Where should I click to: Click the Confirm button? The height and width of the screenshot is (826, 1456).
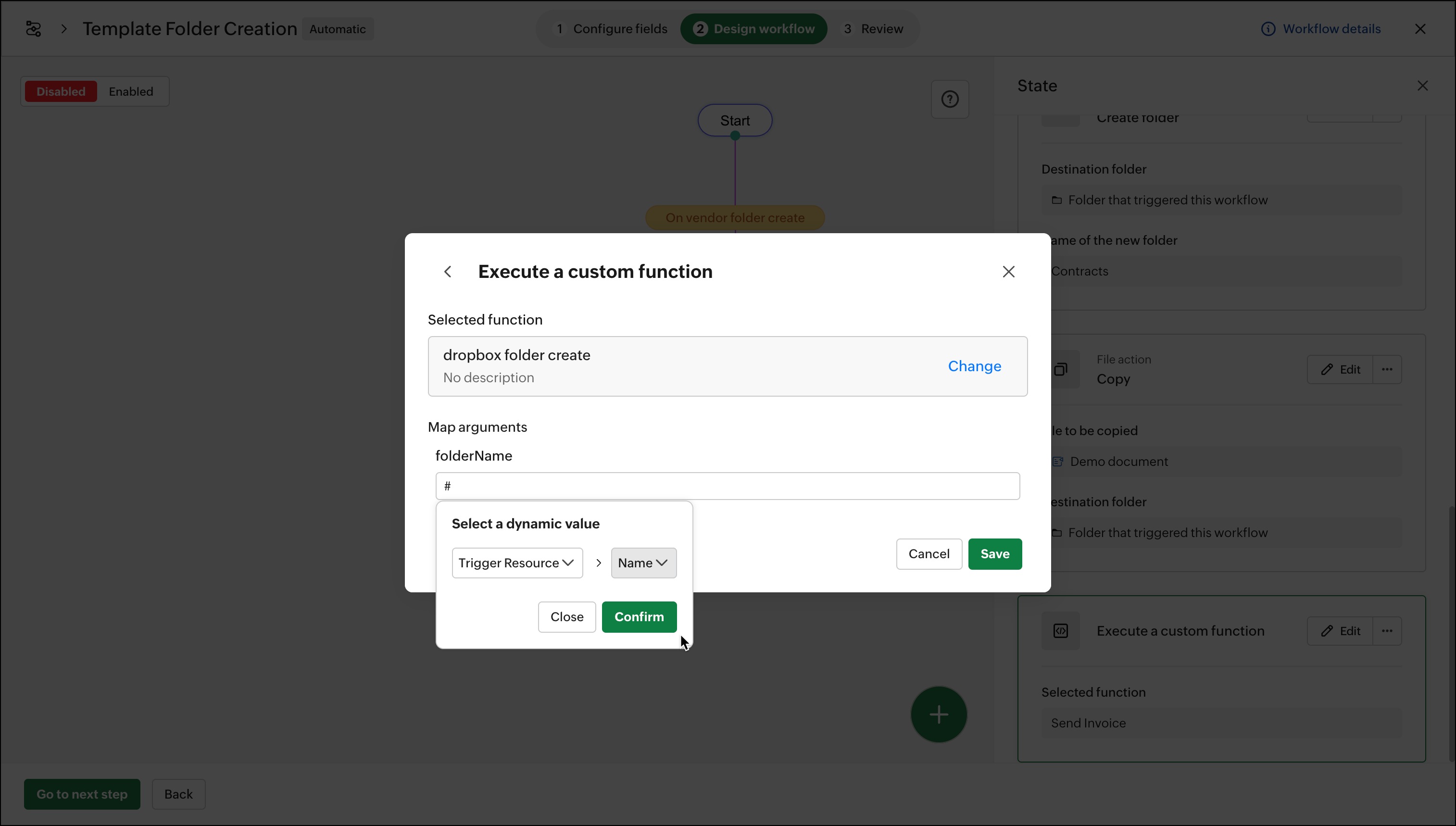pos(639,617)
